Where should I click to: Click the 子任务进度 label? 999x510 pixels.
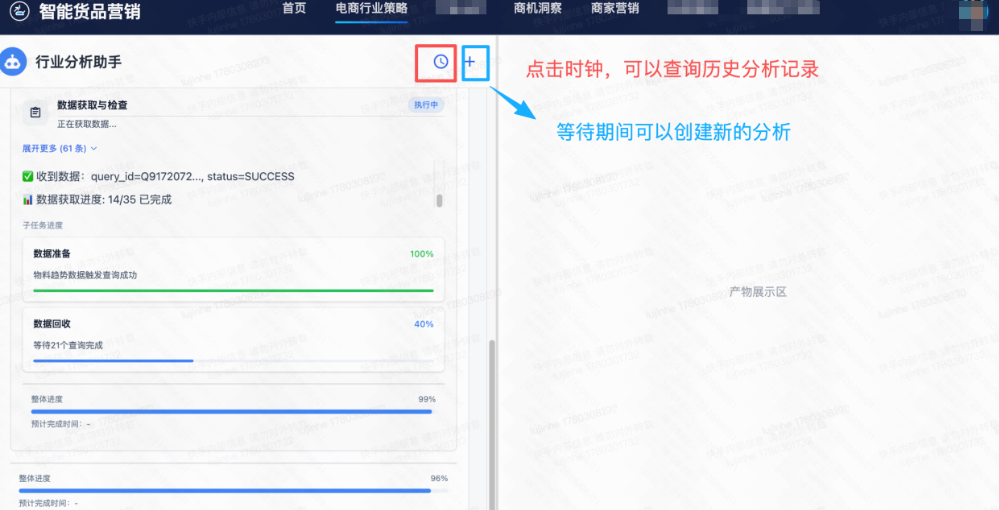[x=43, y=225]
